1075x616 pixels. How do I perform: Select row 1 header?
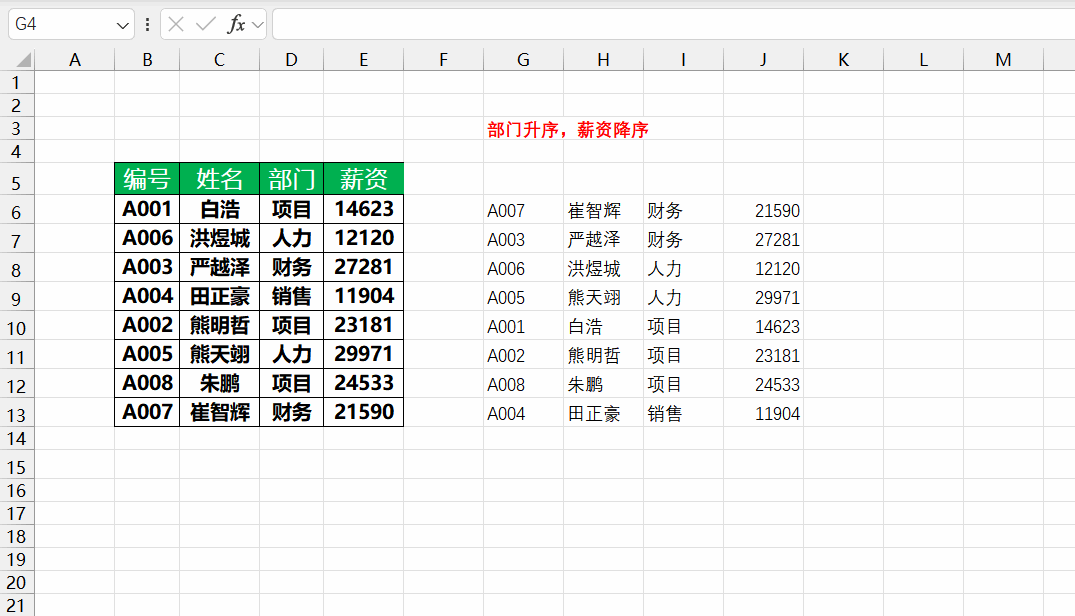tap(16, 83)
